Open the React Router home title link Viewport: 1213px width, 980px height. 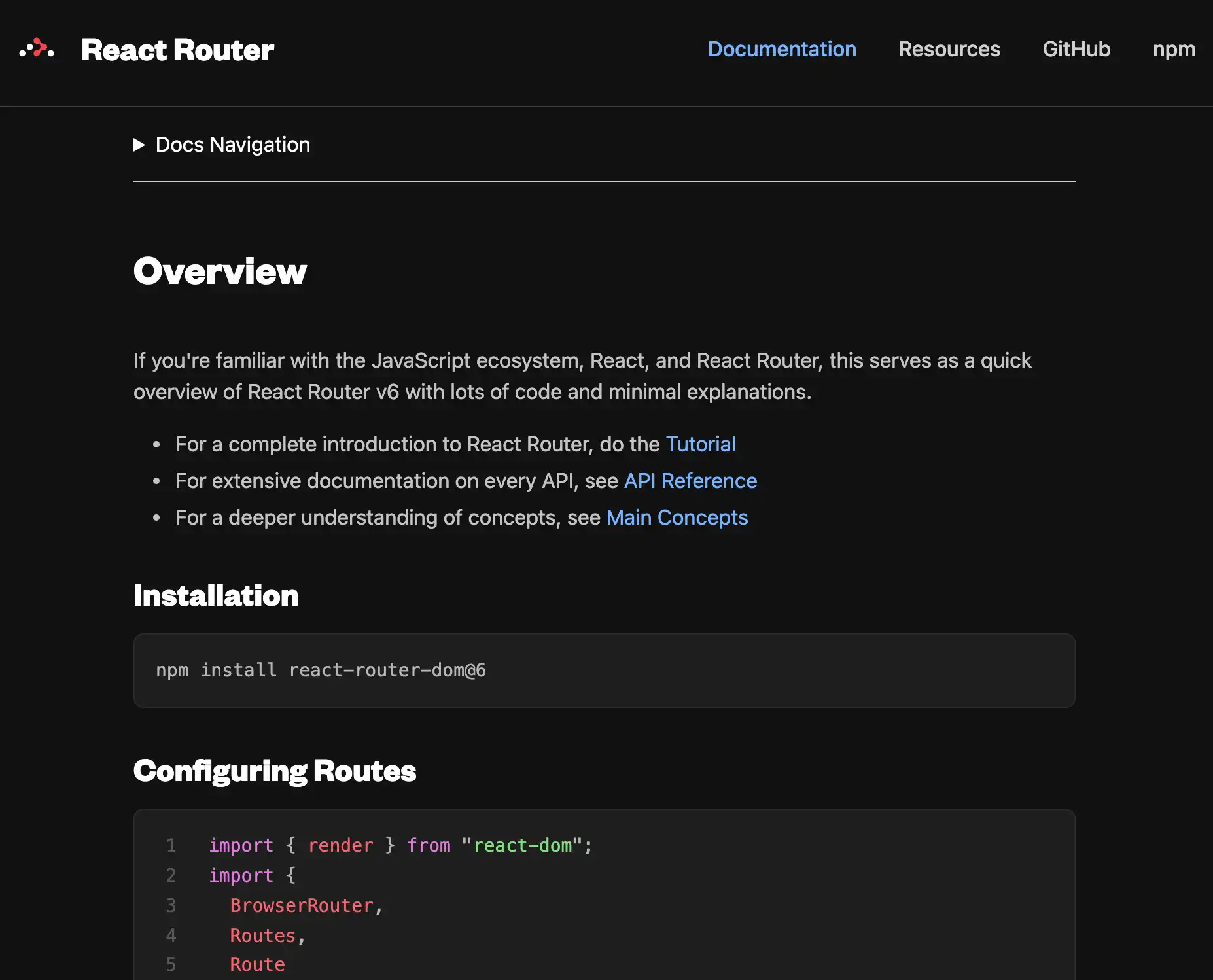point(177,50)
